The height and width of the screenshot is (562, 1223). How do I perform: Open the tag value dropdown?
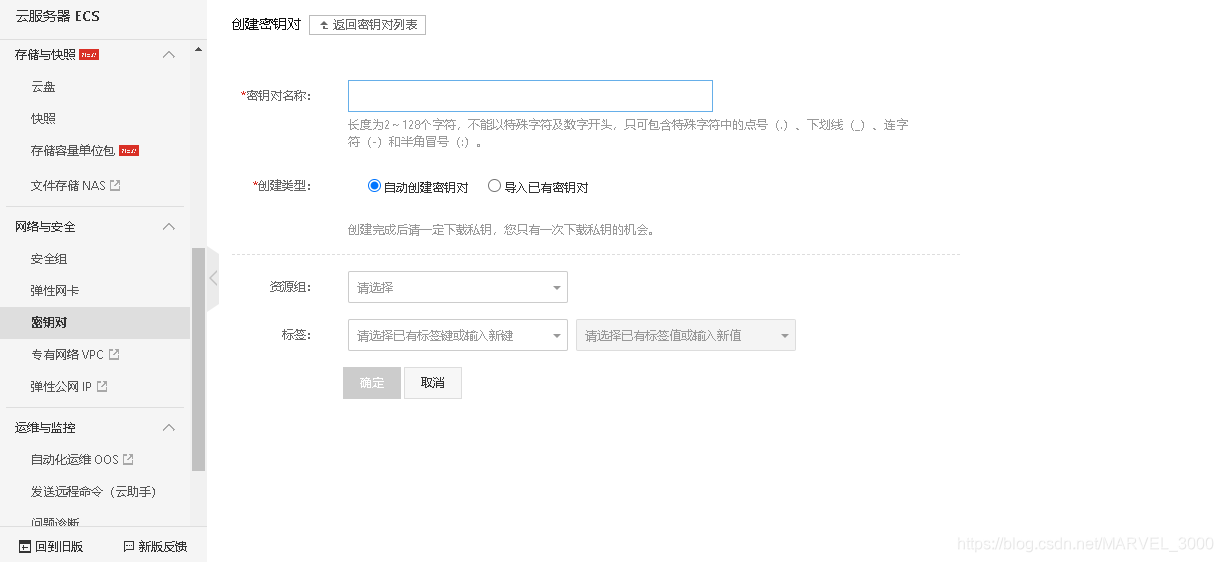[x=686, y=335]
